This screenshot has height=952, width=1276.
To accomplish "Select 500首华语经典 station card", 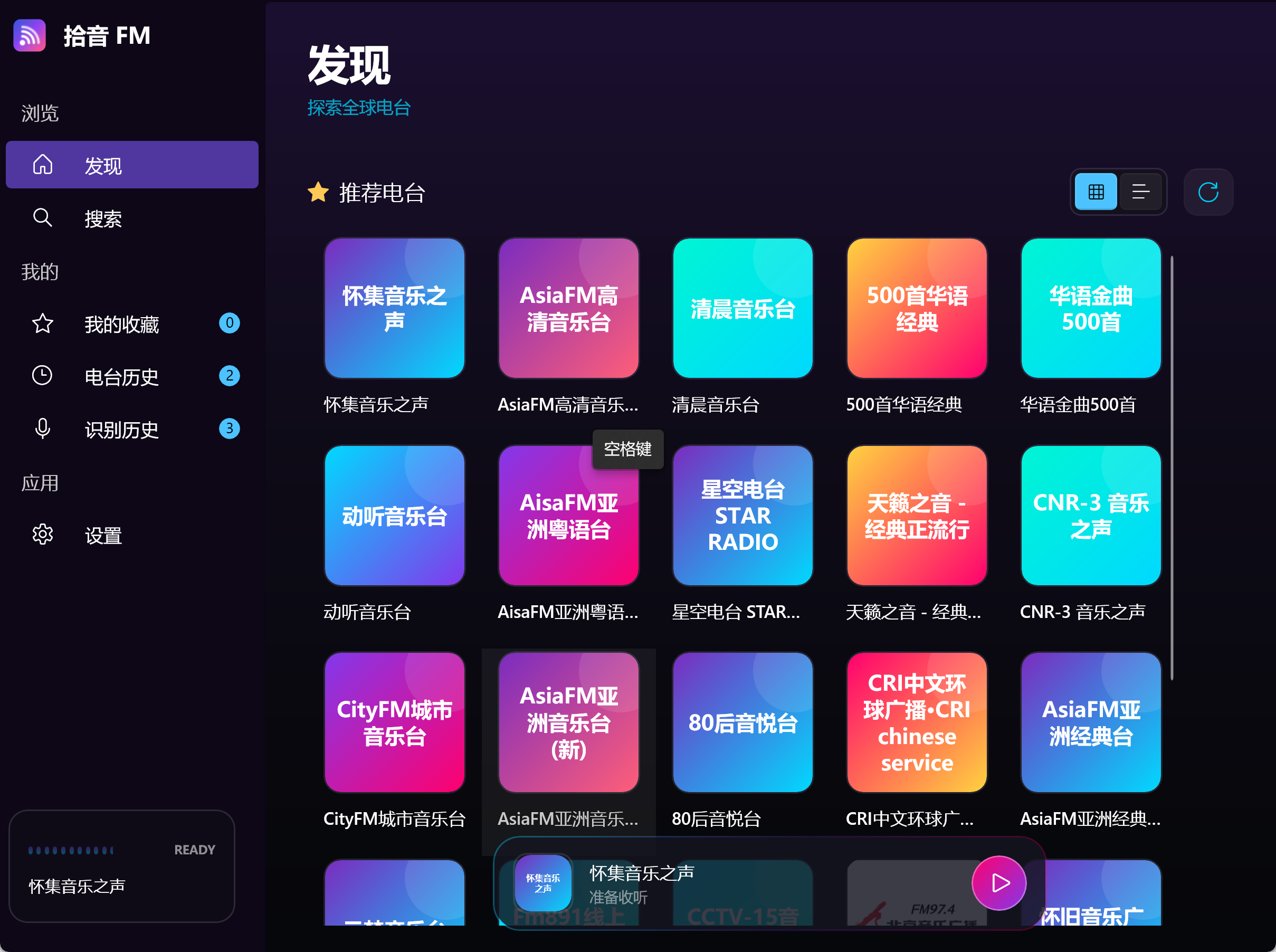I will 917,308.
